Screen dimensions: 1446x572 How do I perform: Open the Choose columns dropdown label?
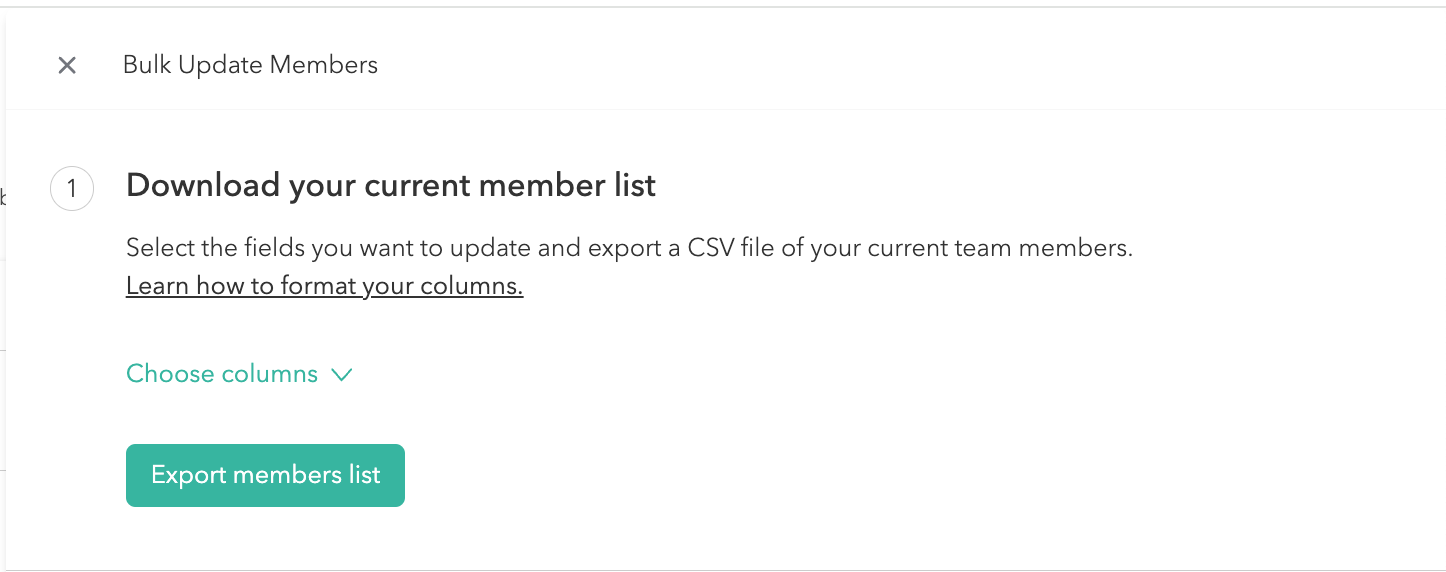222,374
